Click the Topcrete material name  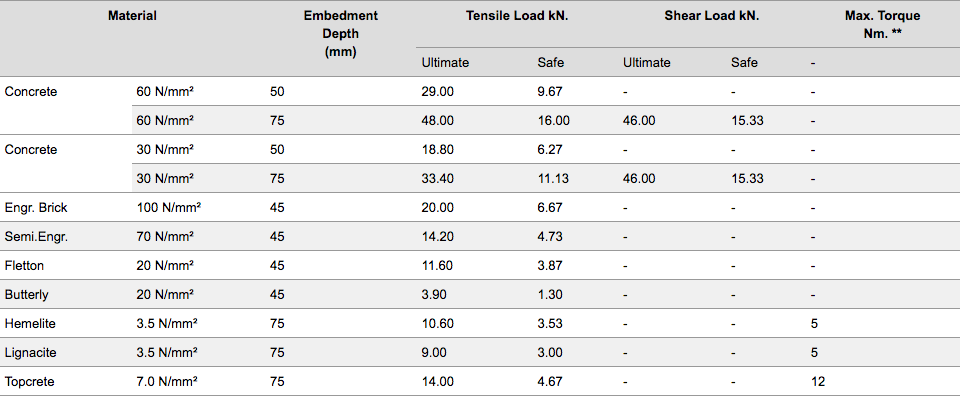29,382
